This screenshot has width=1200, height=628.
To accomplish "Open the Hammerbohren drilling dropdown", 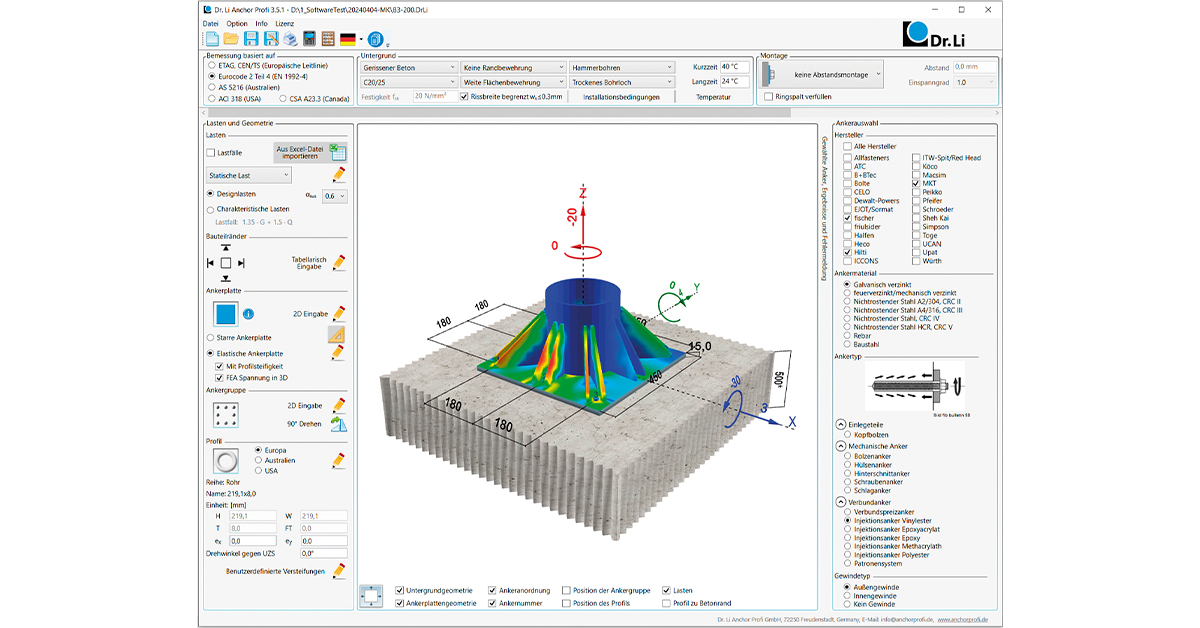I will (x=621, y=67).
